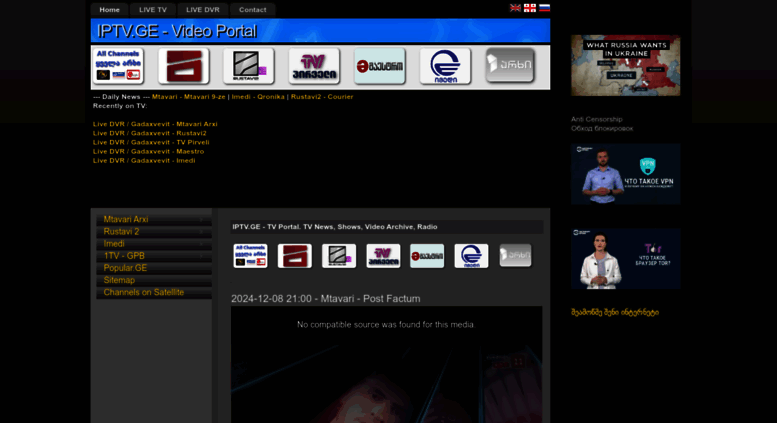Open TV Pirveli logo in top banner
Viewport: 777px width, 423px height.
tap(314, 66)
